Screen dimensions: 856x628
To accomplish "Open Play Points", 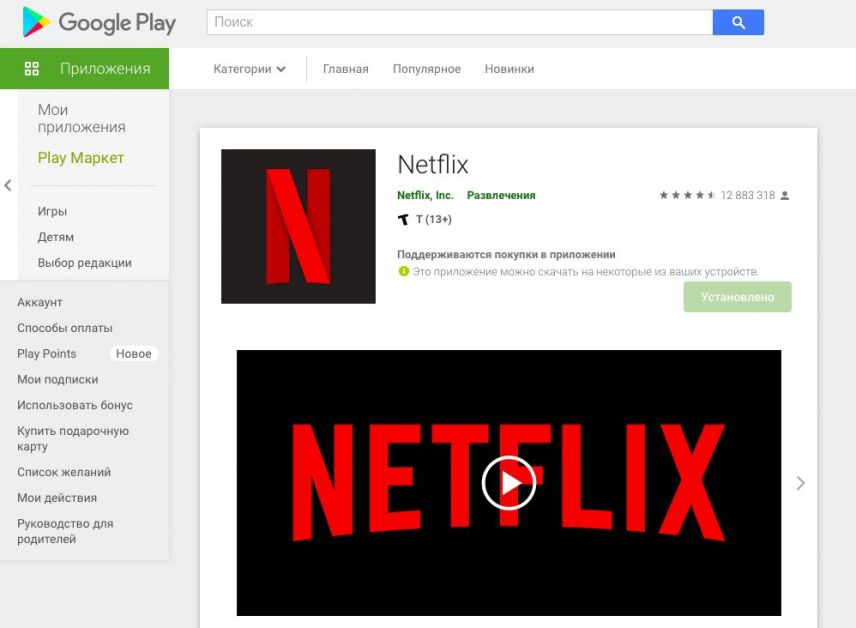I will click(46, 353).
